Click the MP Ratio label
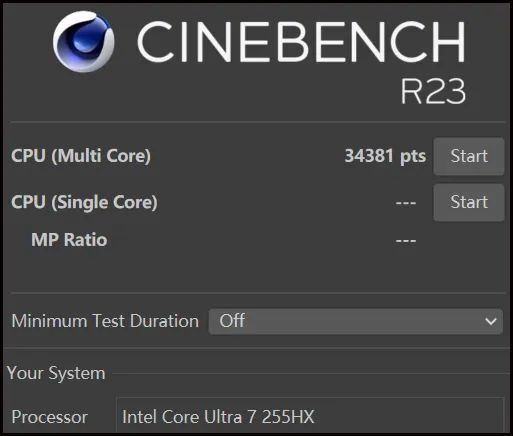 69,240
